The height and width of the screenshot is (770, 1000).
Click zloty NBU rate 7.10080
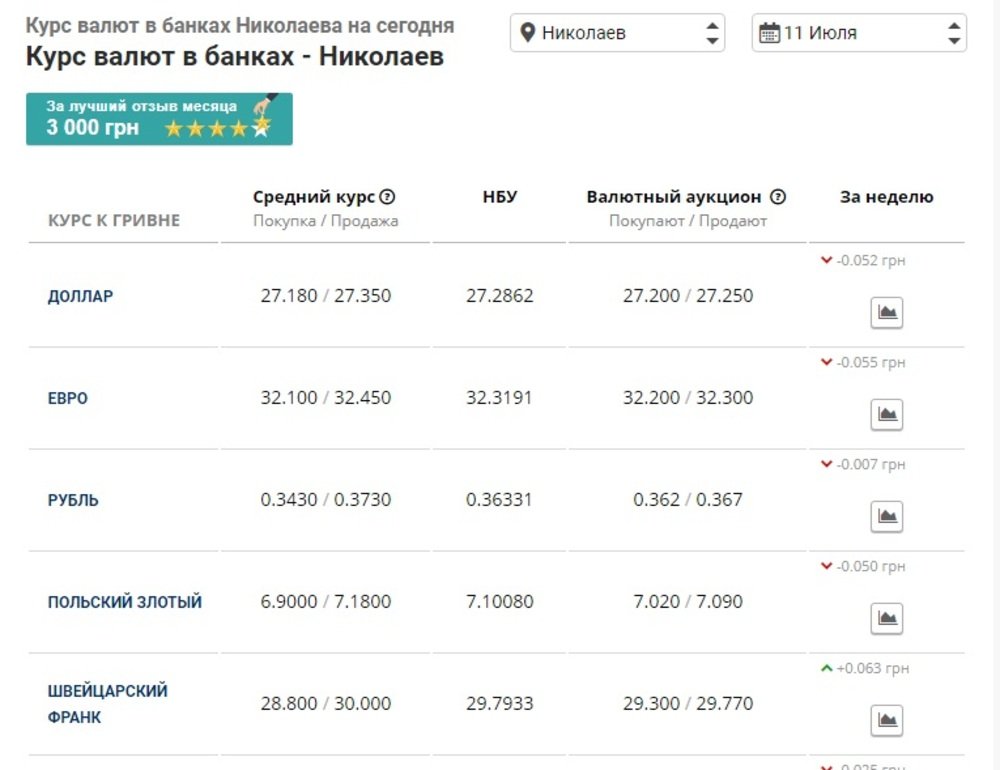pyautogui.click(x=499, y=601)
